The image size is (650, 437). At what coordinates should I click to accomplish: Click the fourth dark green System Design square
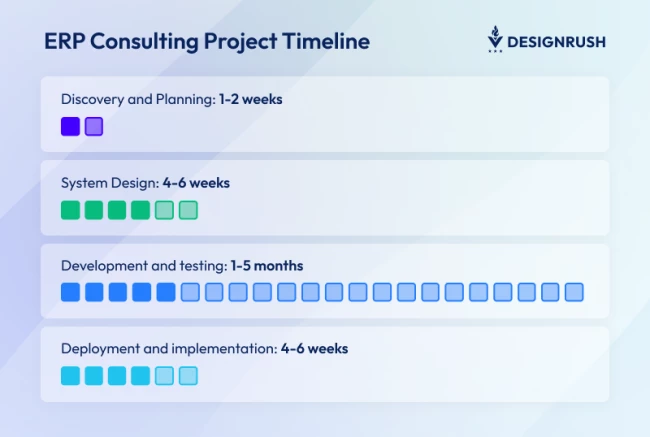(141, 210)
